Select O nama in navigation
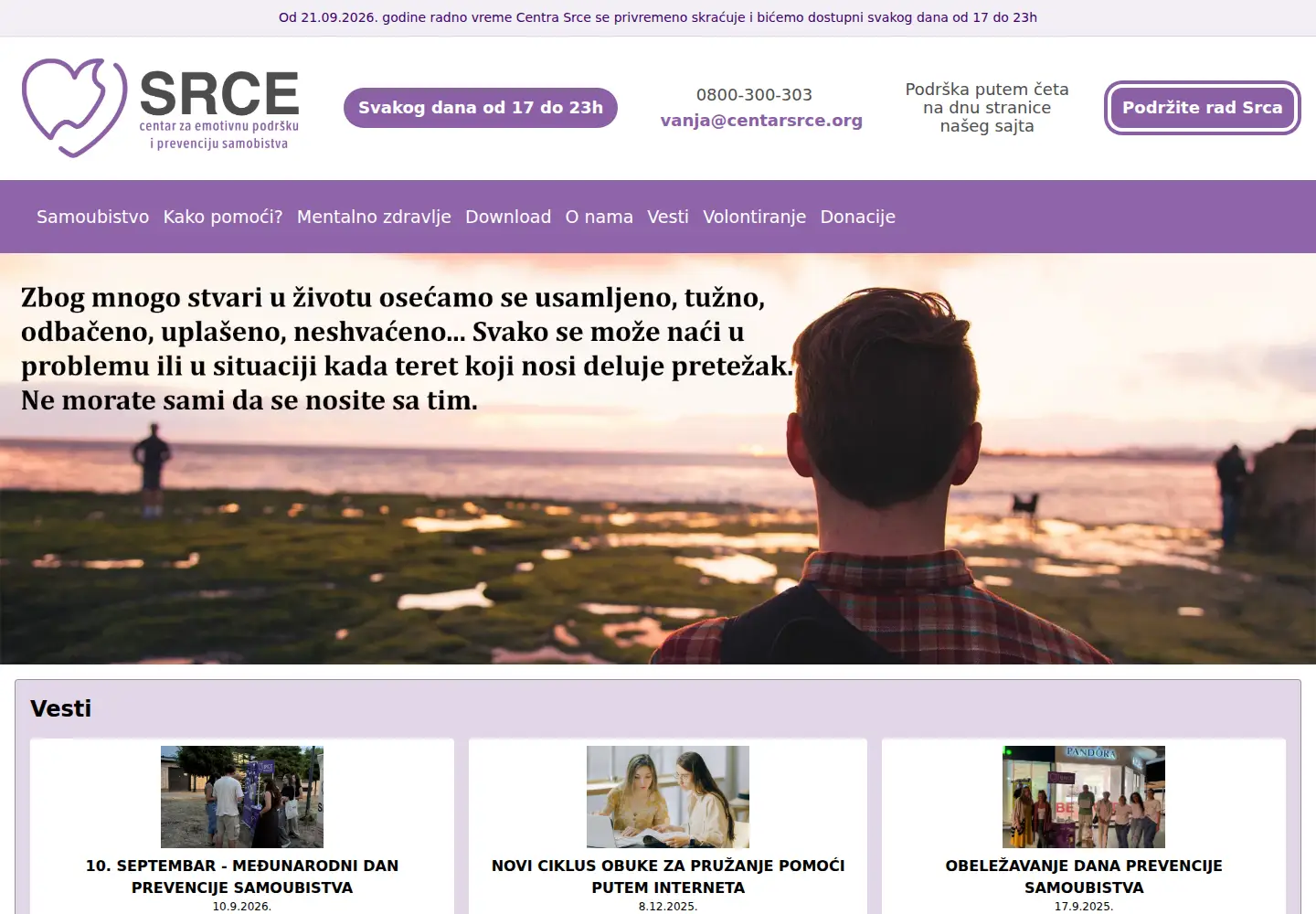The image size is (1316, 914). [x=599, y=217]
